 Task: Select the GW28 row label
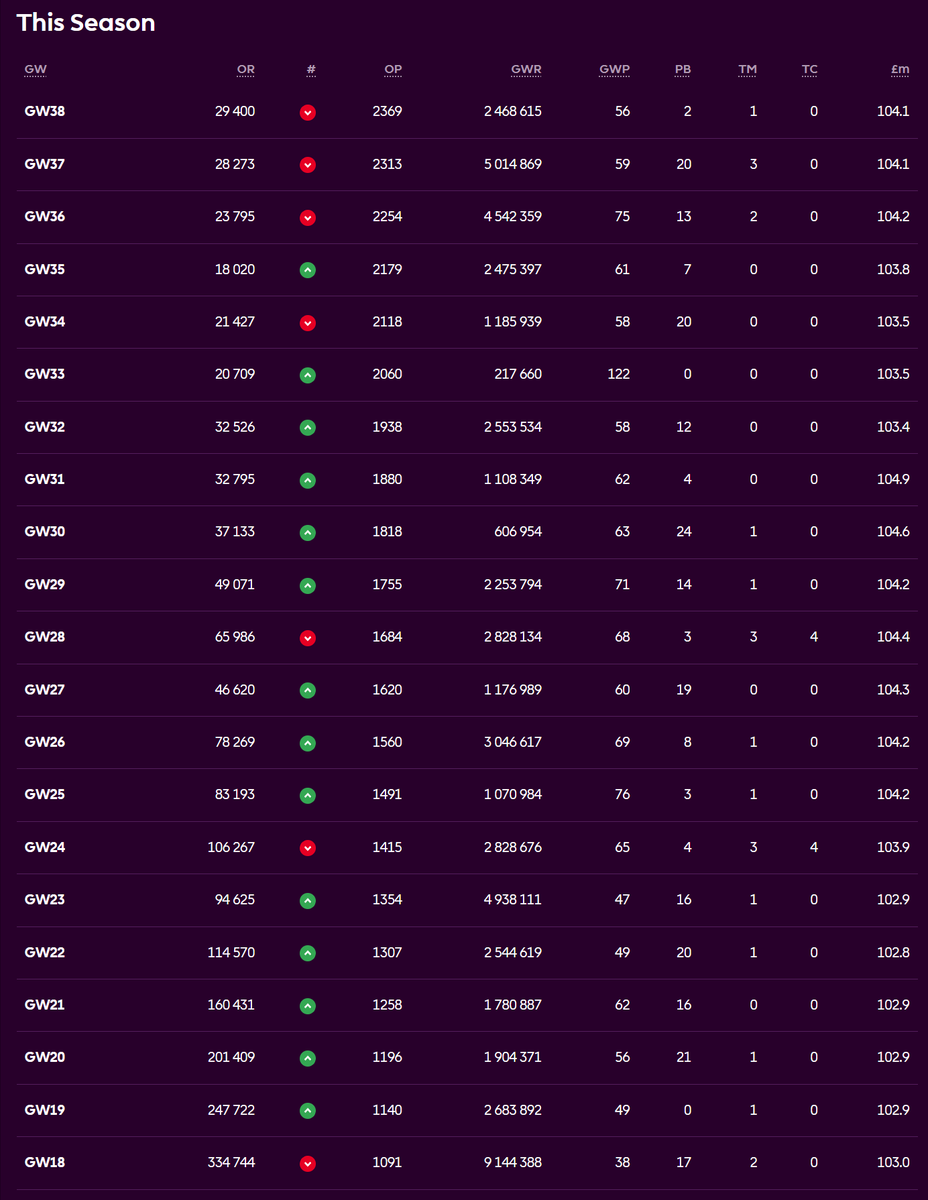tap(45, 637)
